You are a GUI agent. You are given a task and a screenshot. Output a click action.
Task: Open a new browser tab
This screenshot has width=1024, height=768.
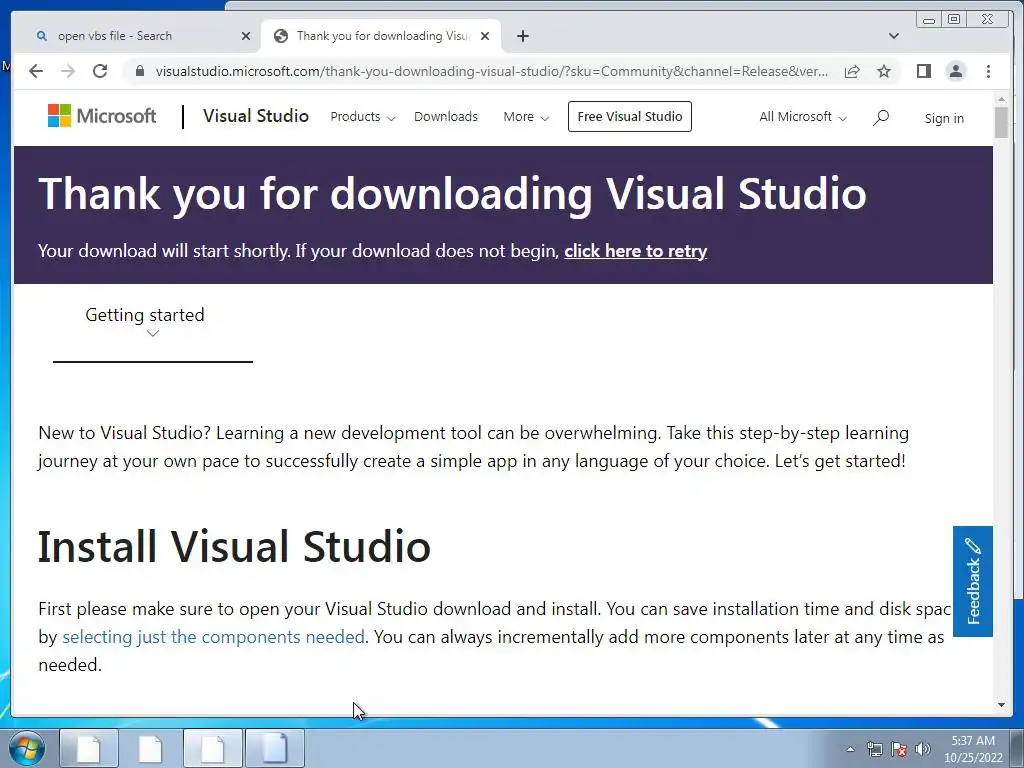pyautogui.click(x=522, y=36)
